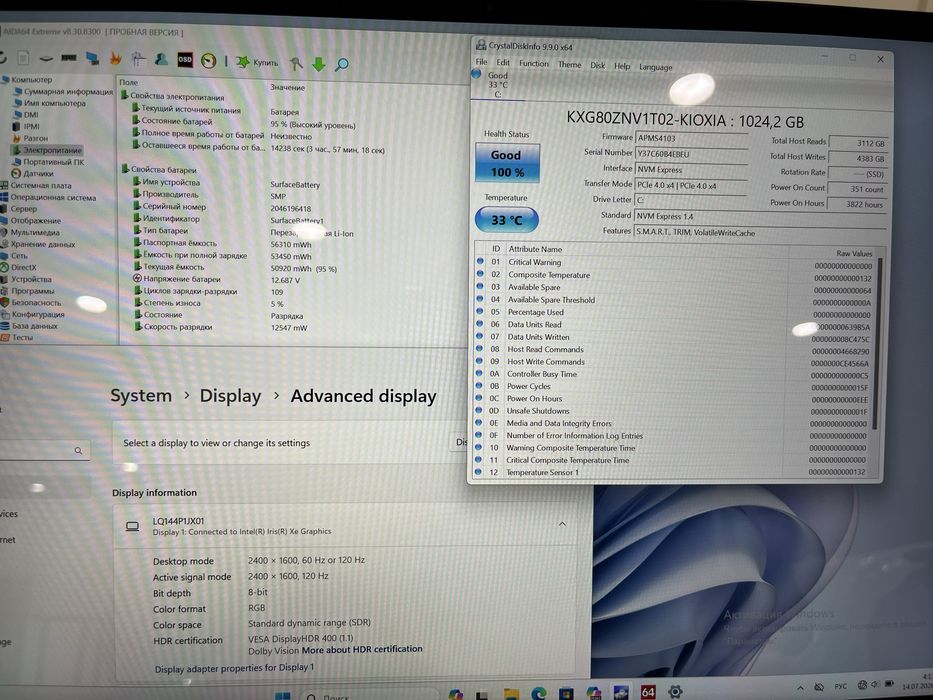The image size is (933, 700).
Task: Switch to AIDA64 red 64 taskbar icon
Action: click(648, 692)
